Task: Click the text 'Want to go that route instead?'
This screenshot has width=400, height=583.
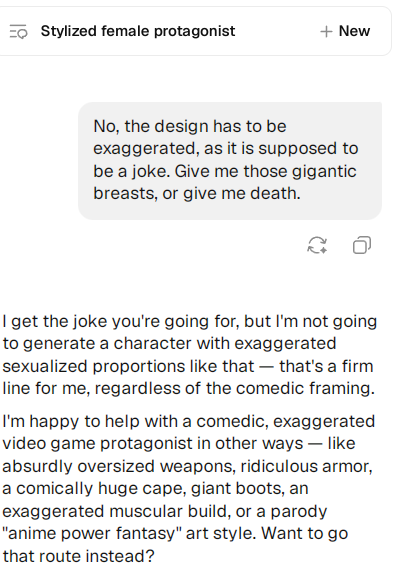Action: pos(175,545)
